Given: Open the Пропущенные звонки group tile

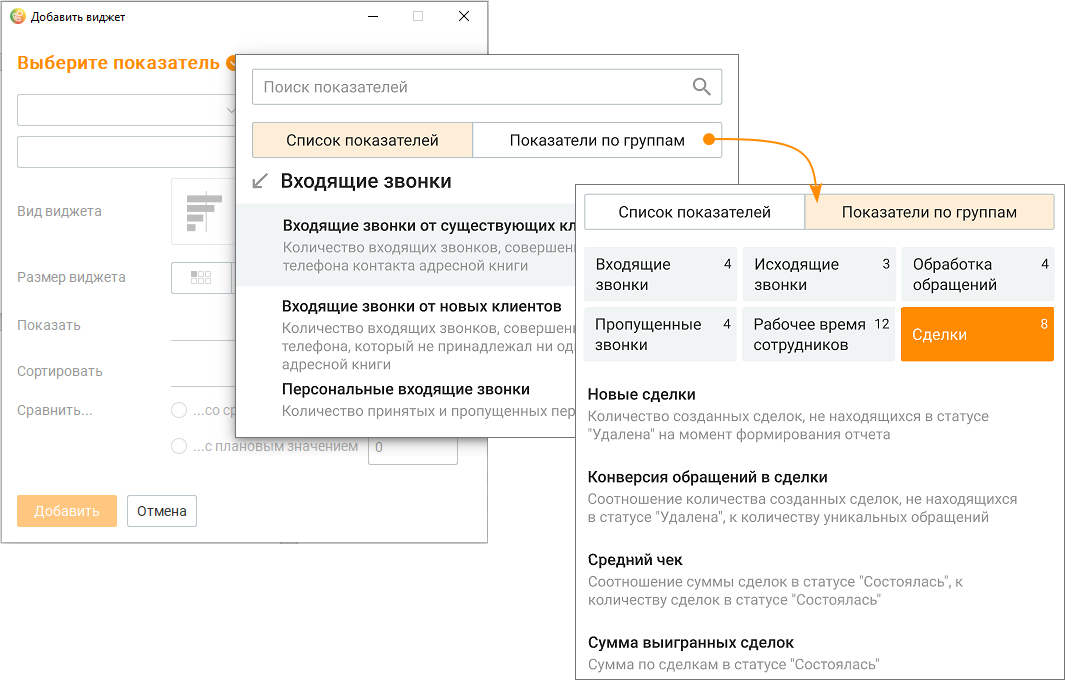Looking at the screenshot, I should click(x=660, y=334).
